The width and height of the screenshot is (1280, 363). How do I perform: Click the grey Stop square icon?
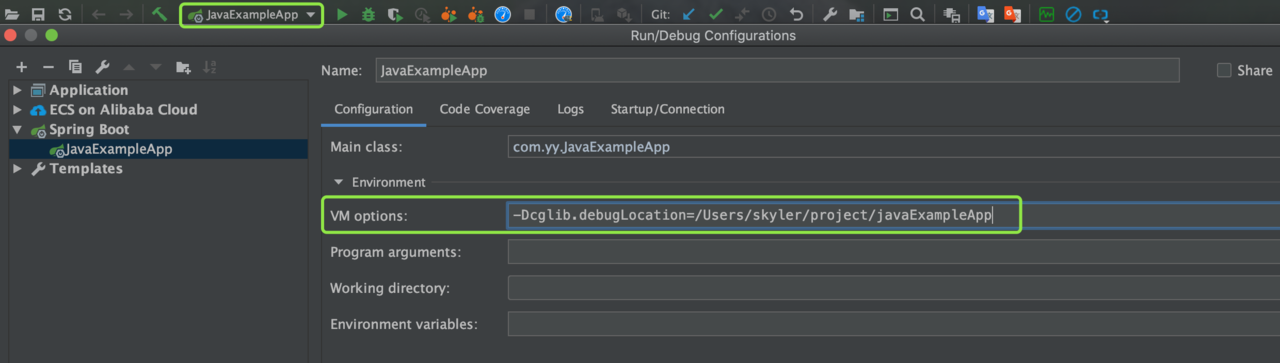point(530,14)
